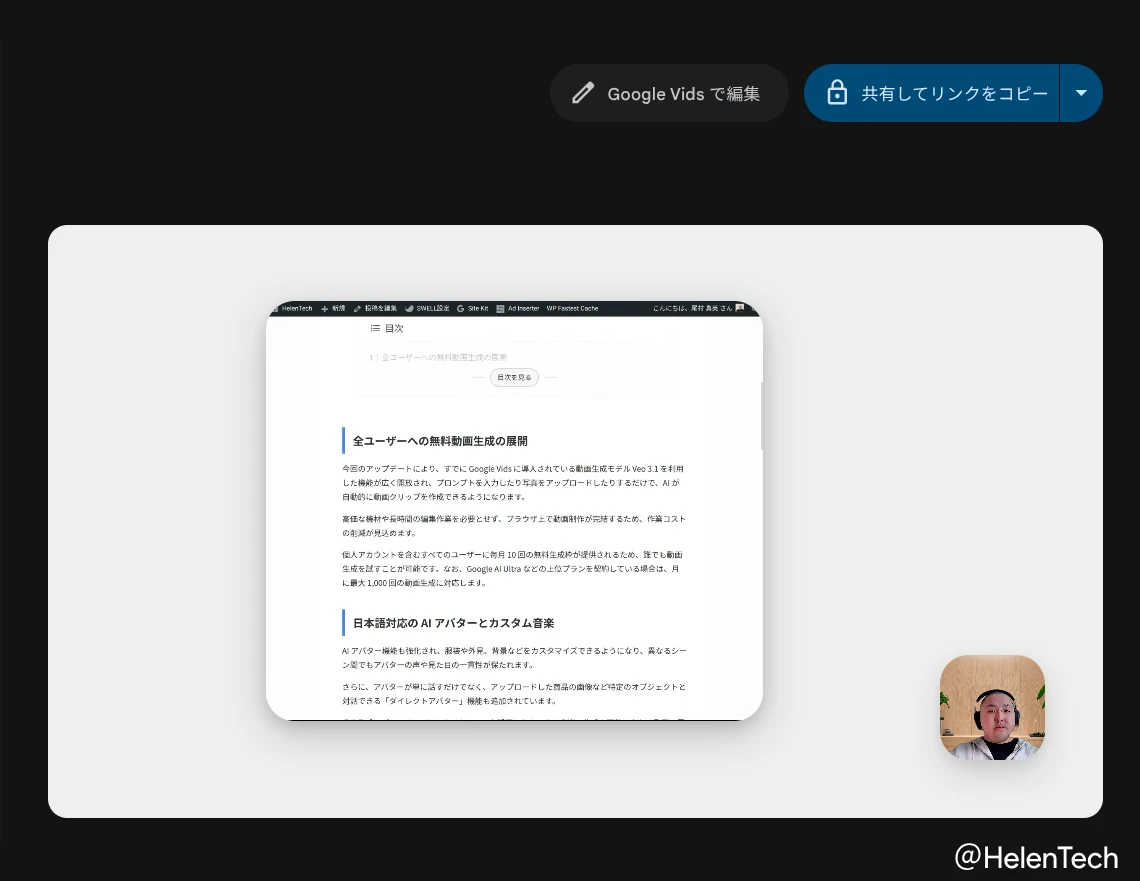
Task: Click WP Fastest Cache in admin bar
Action: pyautogui.click(x=572, y=308)
